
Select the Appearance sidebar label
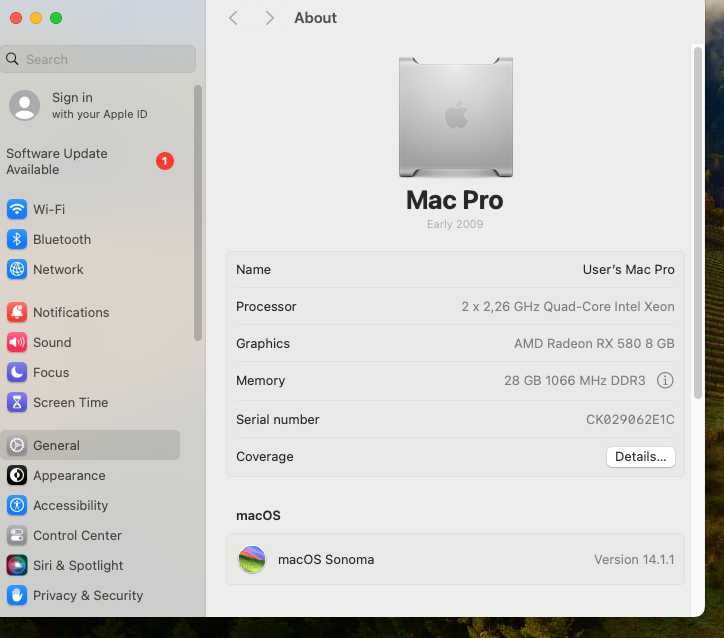[x=69, y=475]
